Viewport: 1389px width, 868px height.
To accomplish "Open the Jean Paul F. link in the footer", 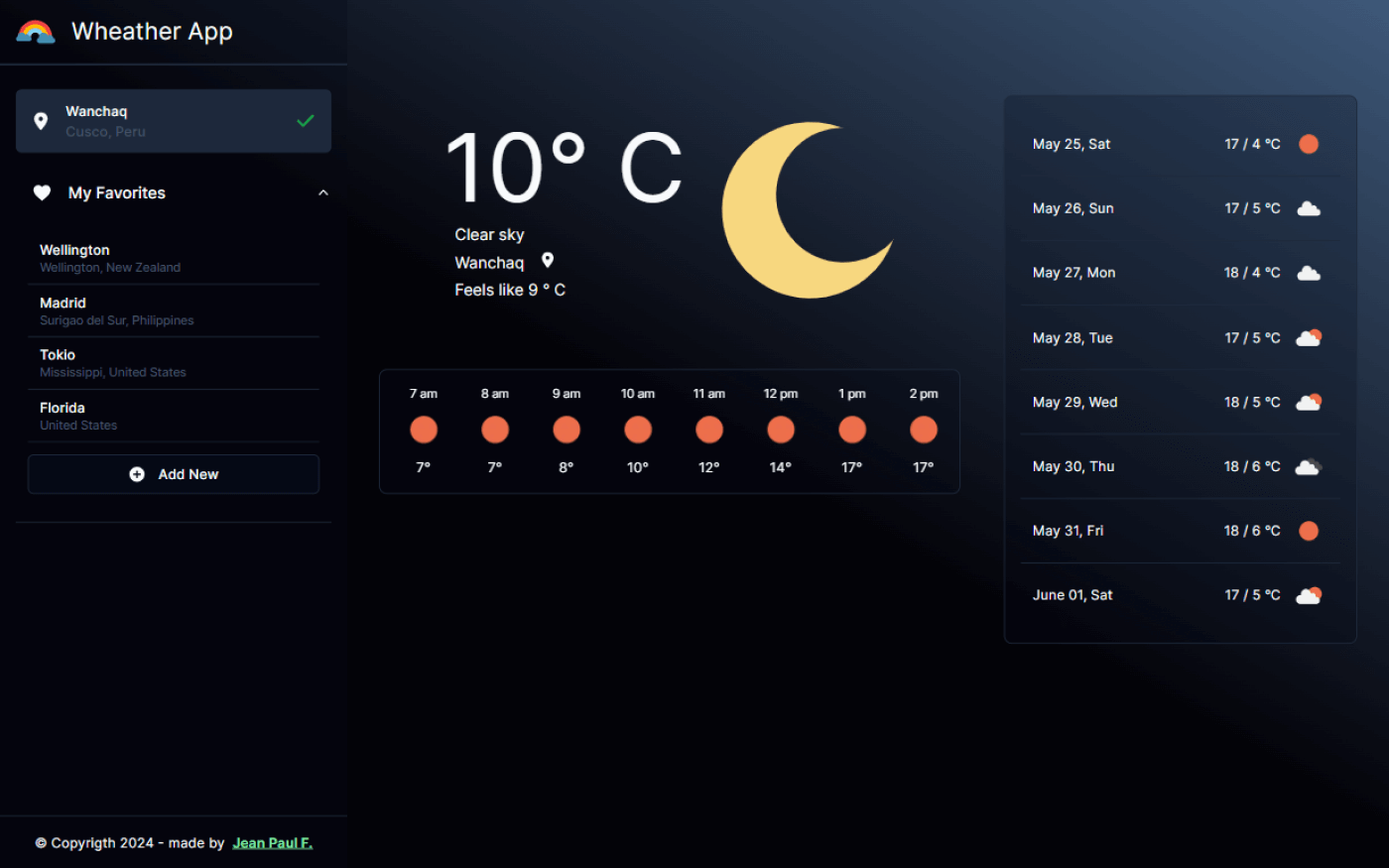I will click(x=272, y=842).
